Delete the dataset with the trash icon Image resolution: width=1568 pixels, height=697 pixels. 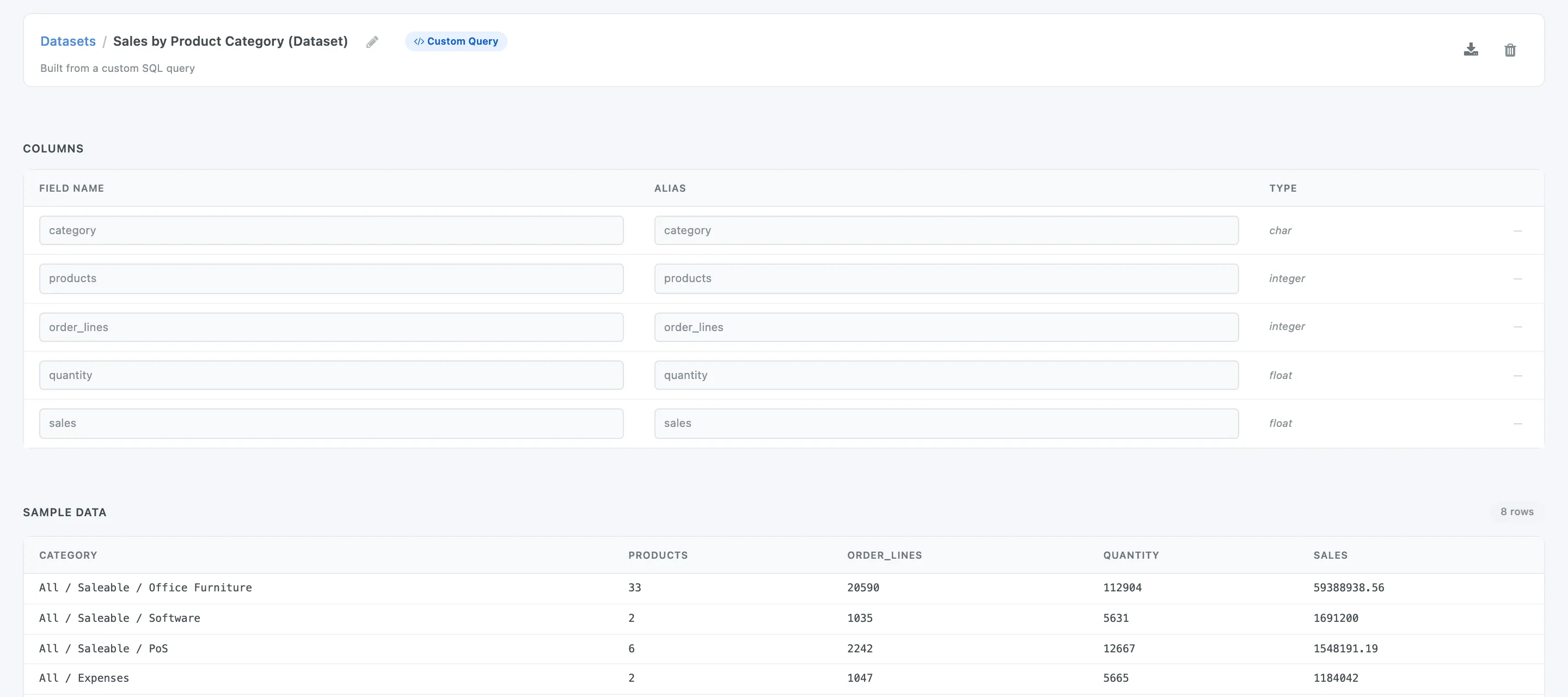(1510, 50)
